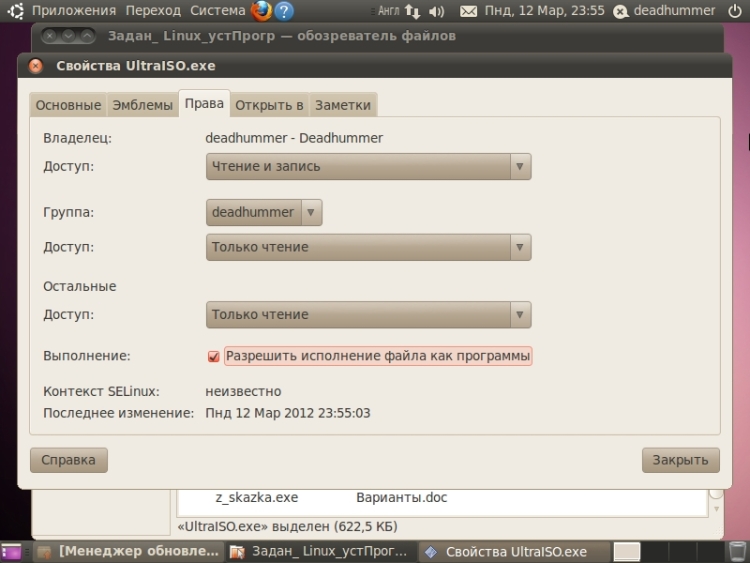Open the sound volume indicator
Image resolution: width=750 pixels, height=563 pixels.
(436, 11)
